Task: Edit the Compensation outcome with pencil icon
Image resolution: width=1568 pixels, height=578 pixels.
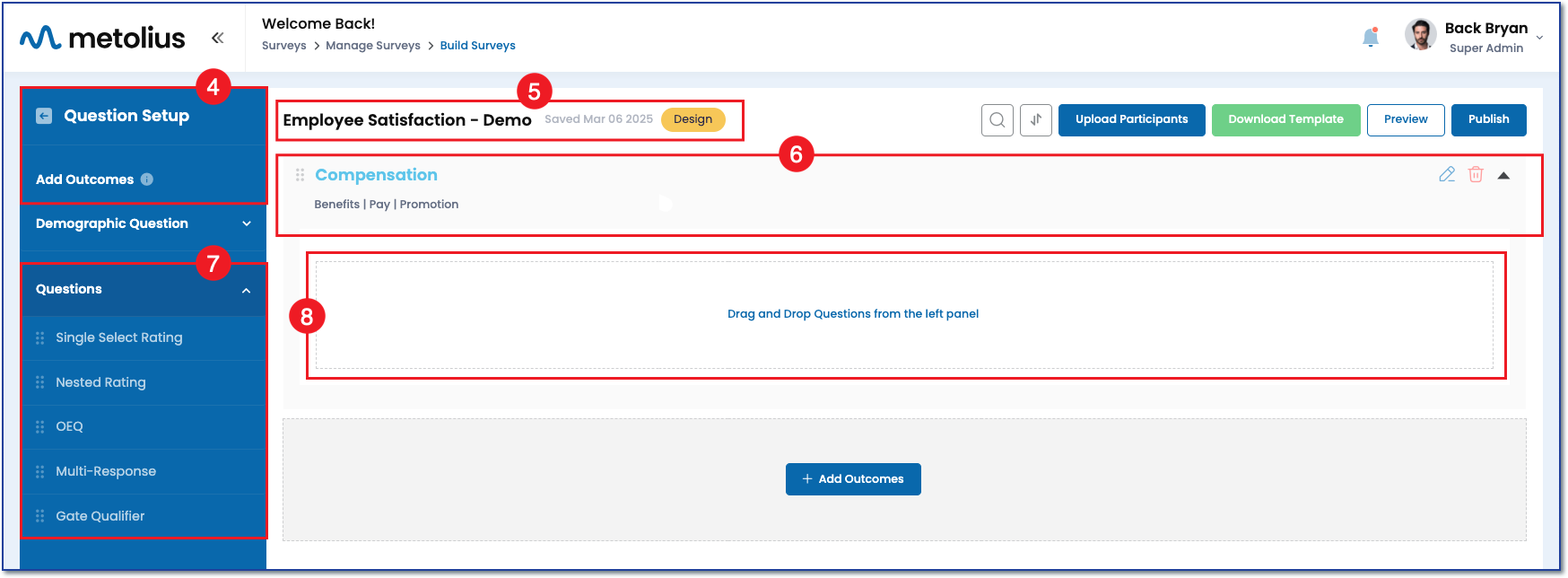Action: coord(1447,175)
